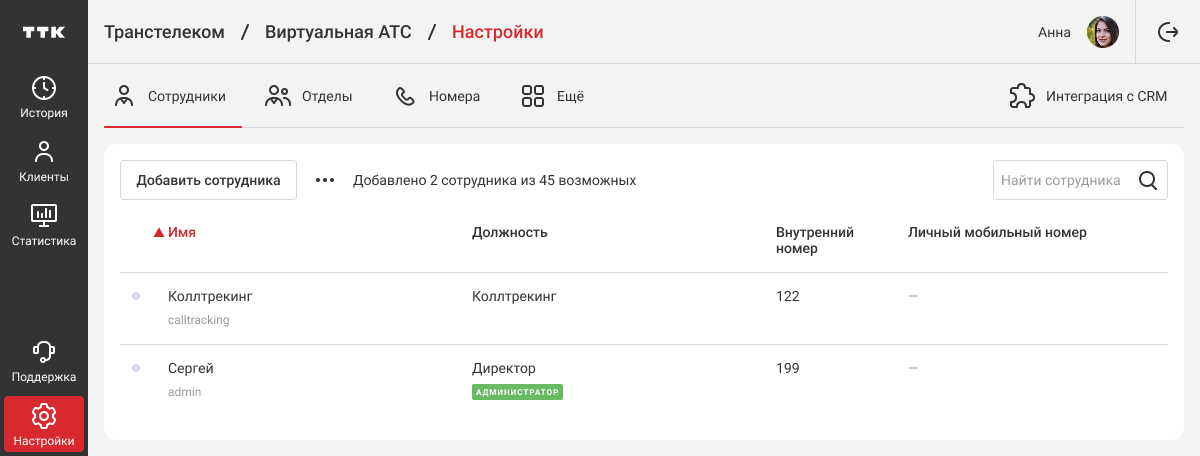Select the Сотрудники tab
The width and height of the screenshot is (1200, 456).
pos(171,97)
